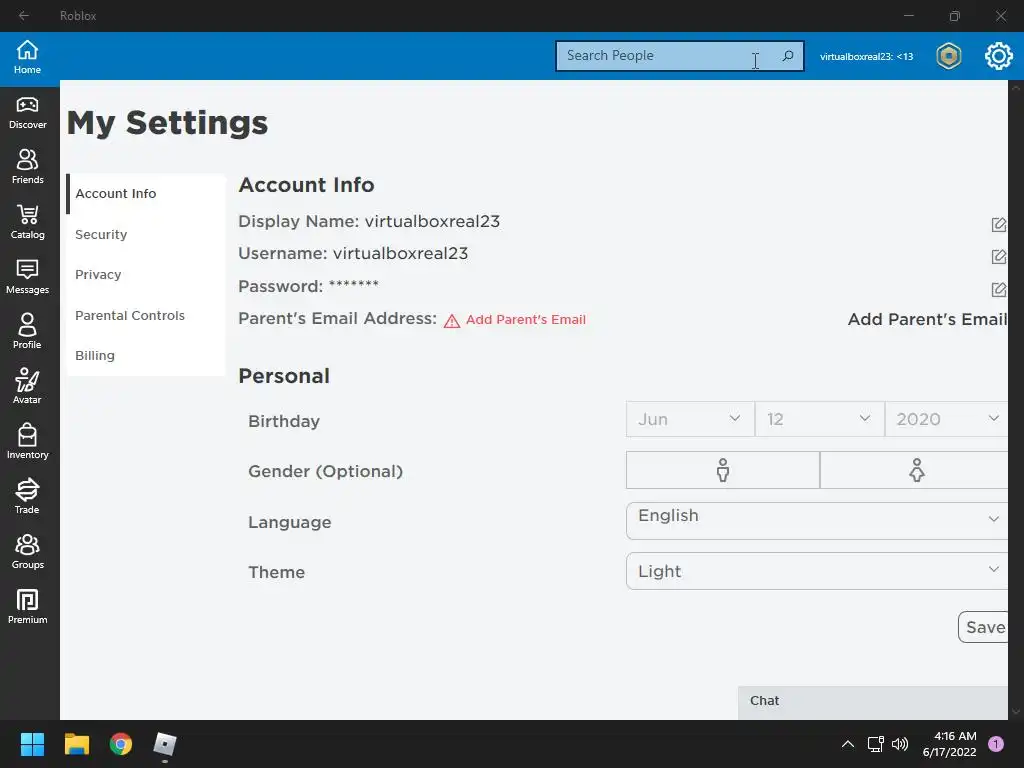Open the settings gear menu
The image size is (1024, 768).
[999, 56]
